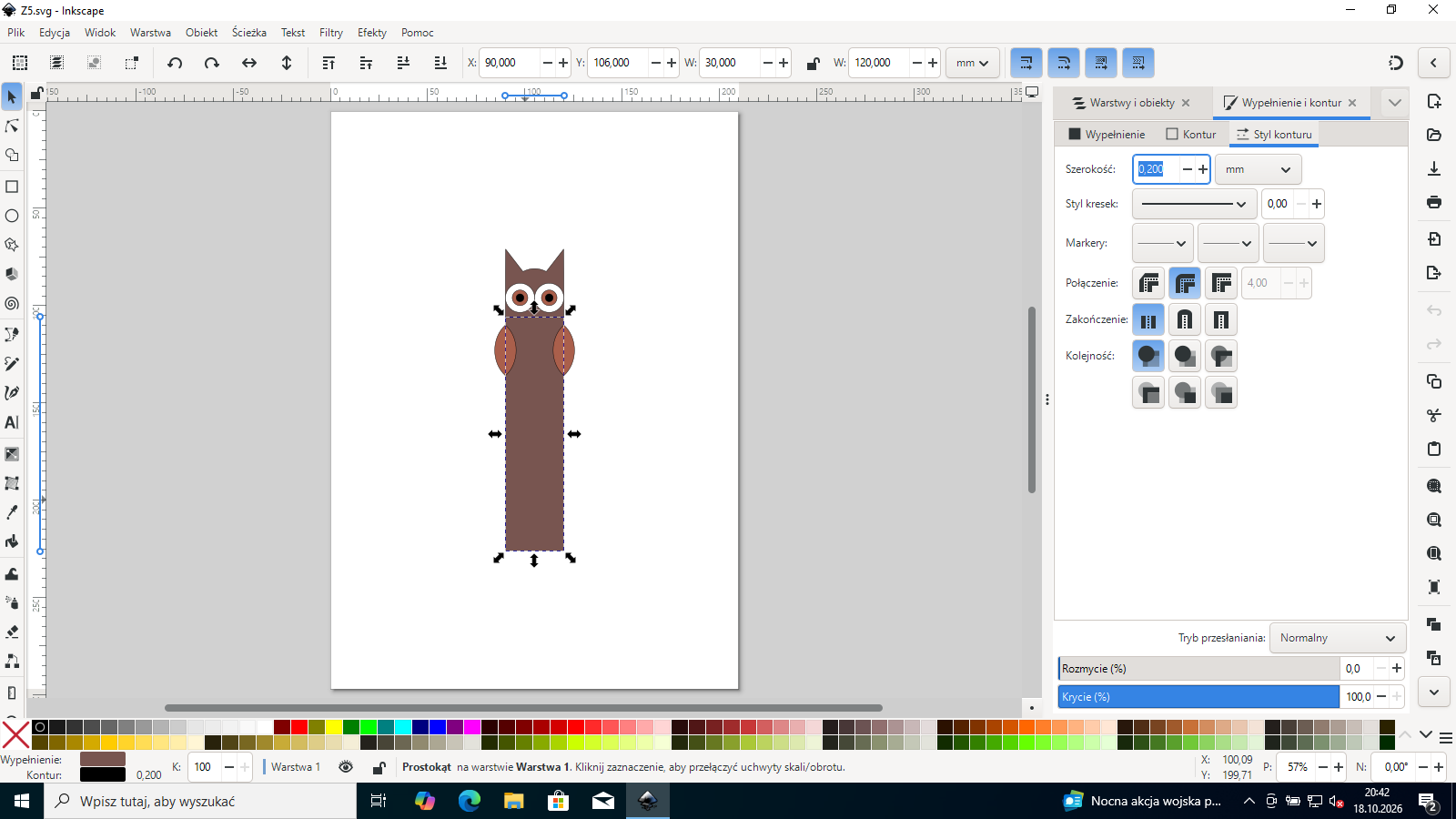This screenshot has height=819, width=1456.
Task: Click the Print document icon
Action: (x=1434, y=202)
